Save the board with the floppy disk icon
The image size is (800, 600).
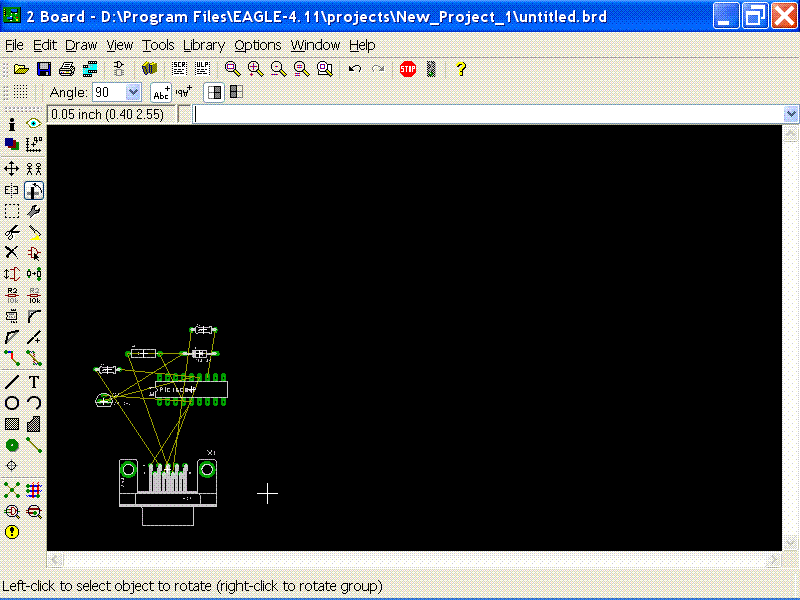44,69
